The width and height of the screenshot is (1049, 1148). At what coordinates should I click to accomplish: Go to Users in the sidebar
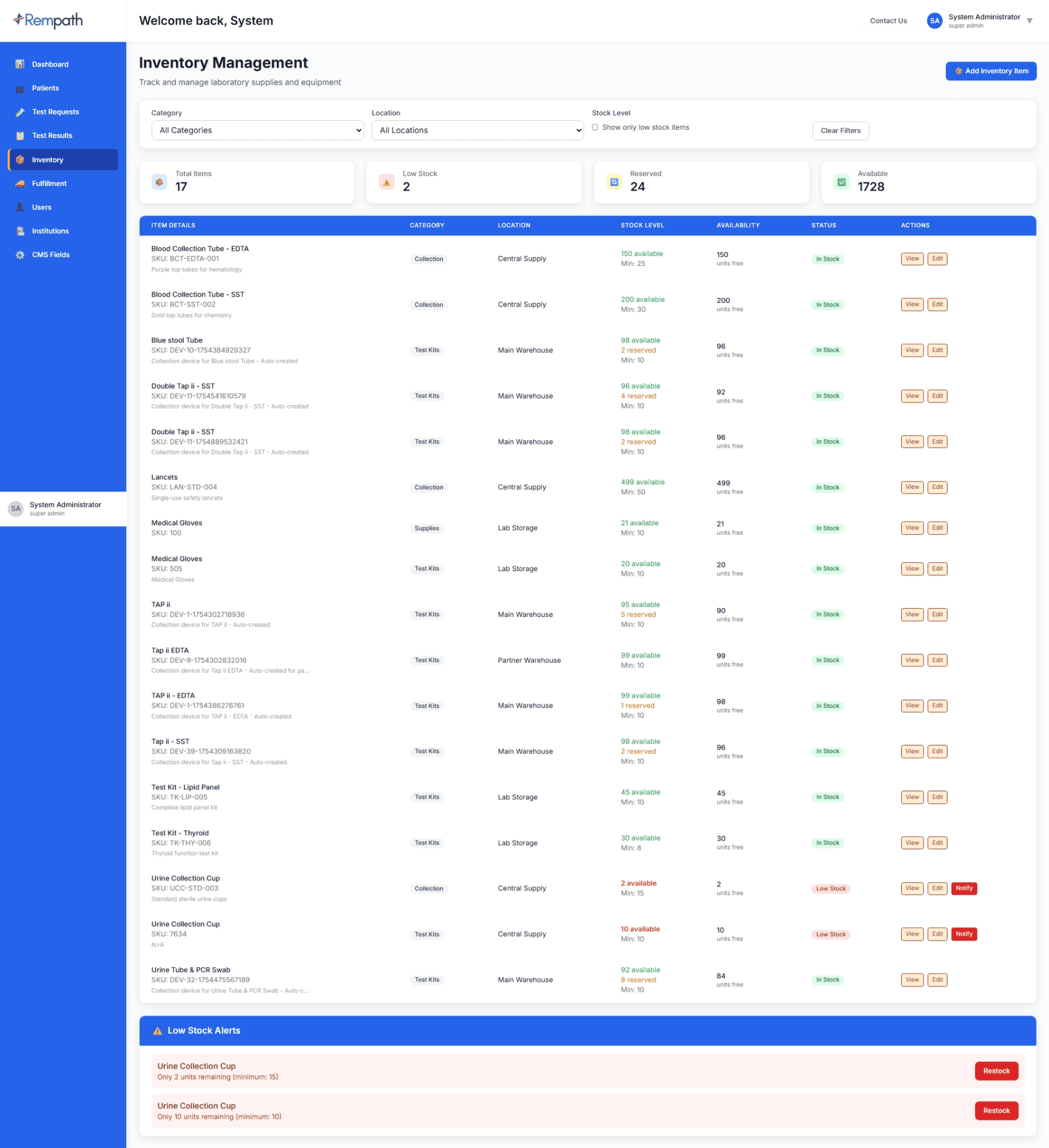[x=42, y=207]
